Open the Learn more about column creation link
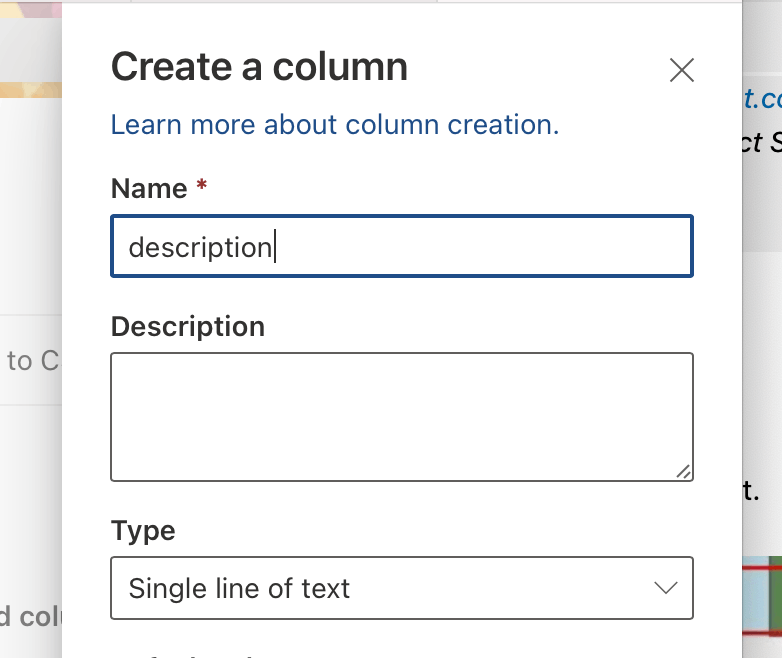The image size is (782, 658). click(334, 125)
